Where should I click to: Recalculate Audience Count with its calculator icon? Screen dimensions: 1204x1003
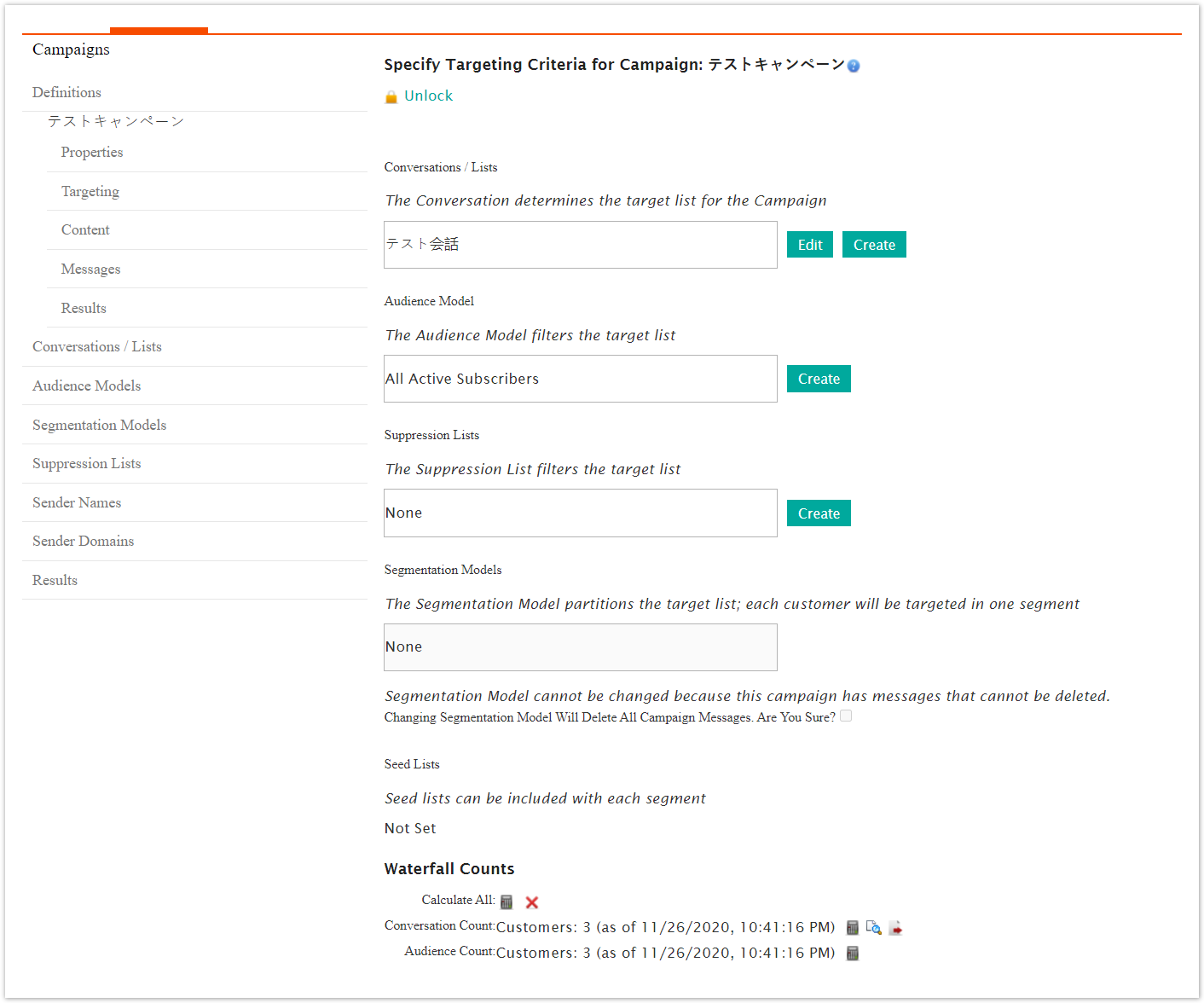[x=852, y=954]
